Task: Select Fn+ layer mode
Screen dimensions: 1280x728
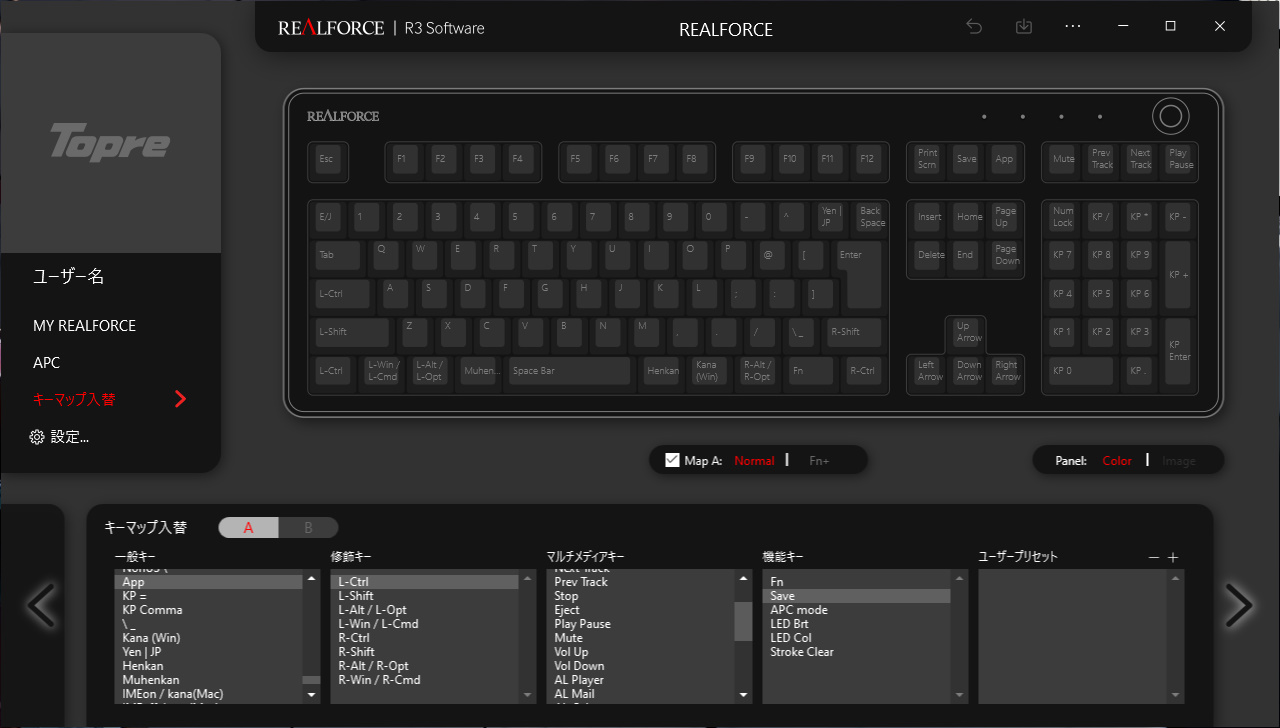Action: click(x=820, y=461)
